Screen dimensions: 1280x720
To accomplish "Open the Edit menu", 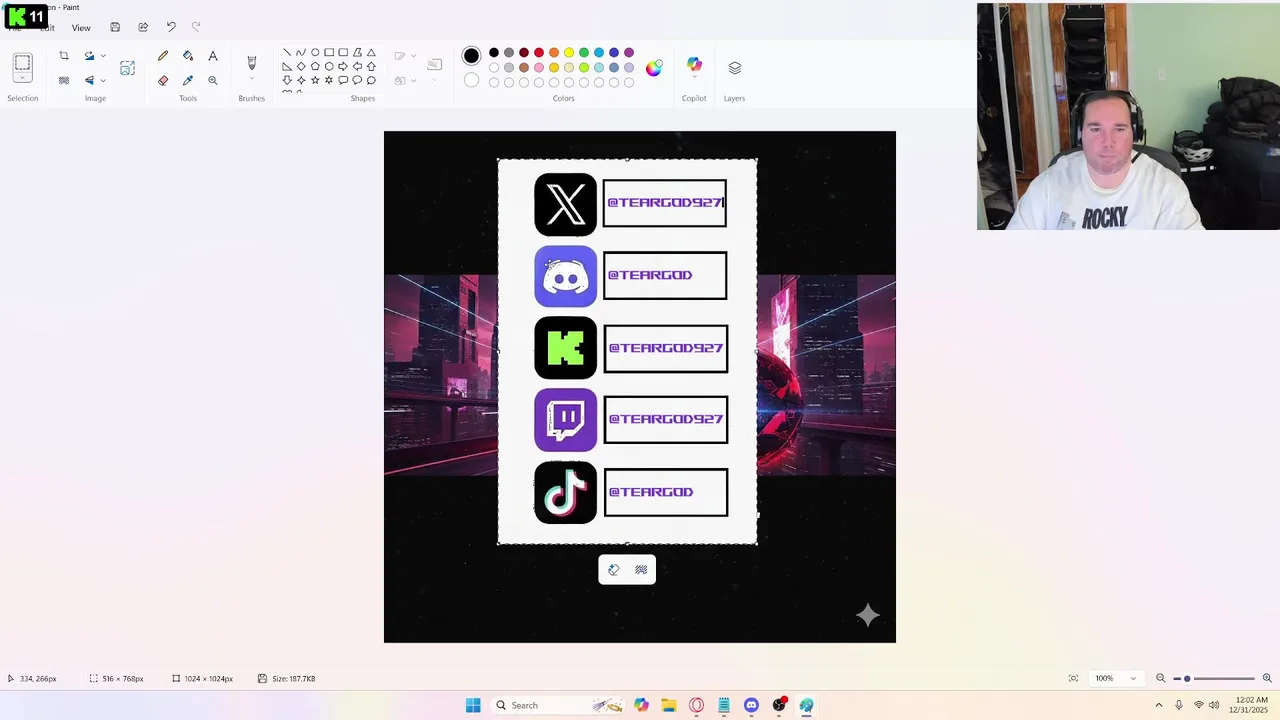I will 47,28.
